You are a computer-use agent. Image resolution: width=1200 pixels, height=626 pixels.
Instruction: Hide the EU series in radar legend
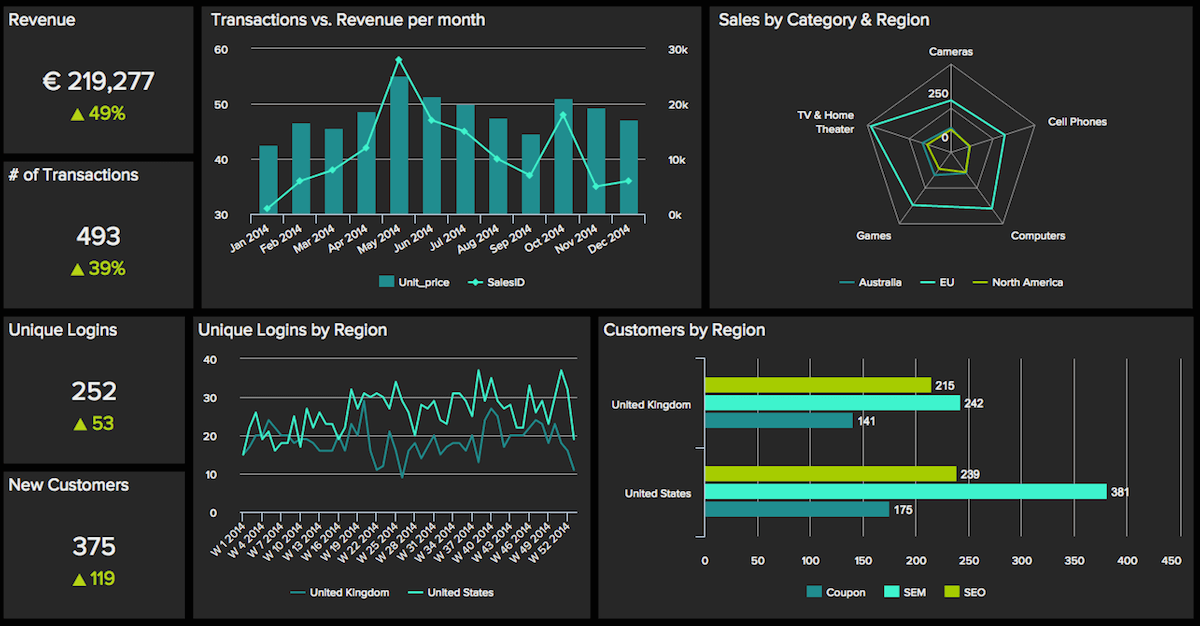[x=942, y=282]
